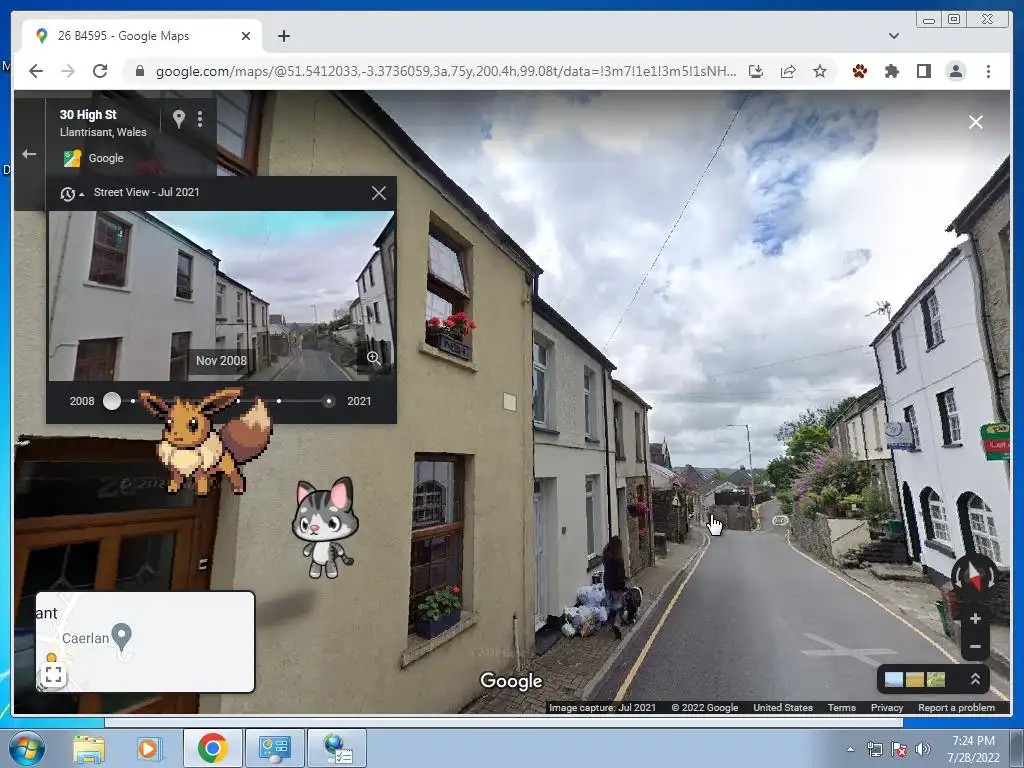
Task: Open the paw print extension
Action: point(859,71)
